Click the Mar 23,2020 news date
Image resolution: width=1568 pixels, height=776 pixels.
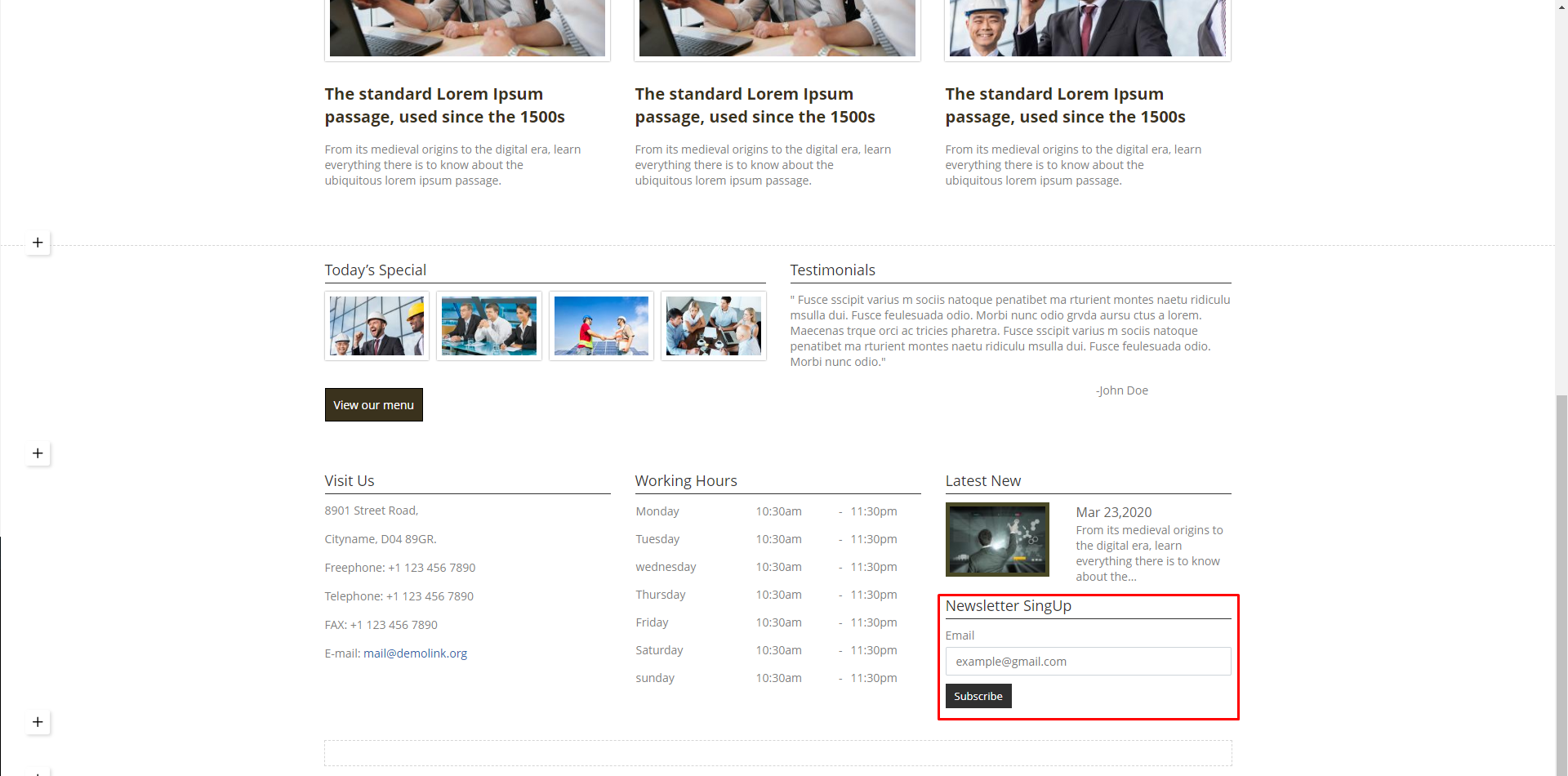click(1113, 512)
